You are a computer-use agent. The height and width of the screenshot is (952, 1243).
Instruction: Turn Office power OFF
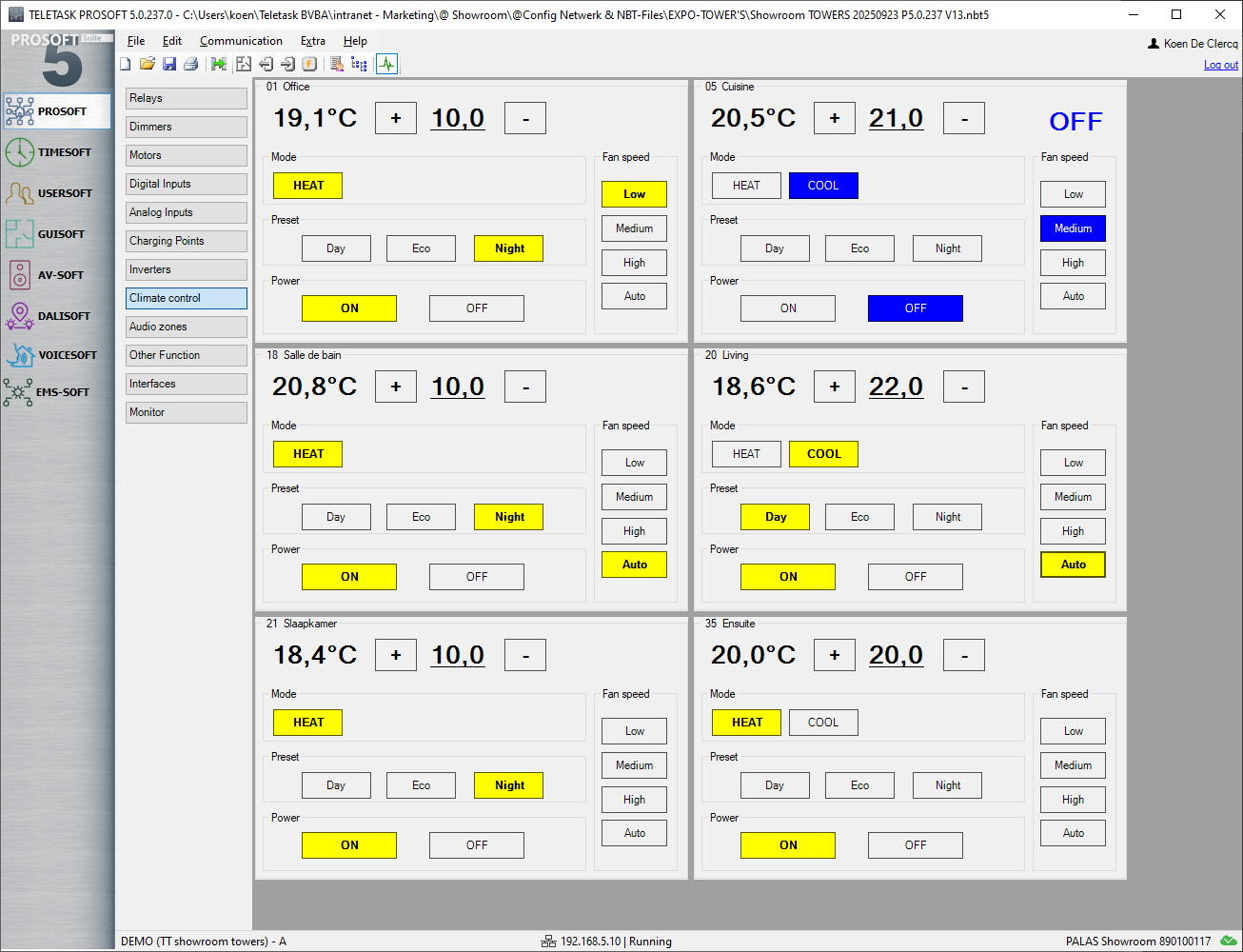tap(476, 308)
